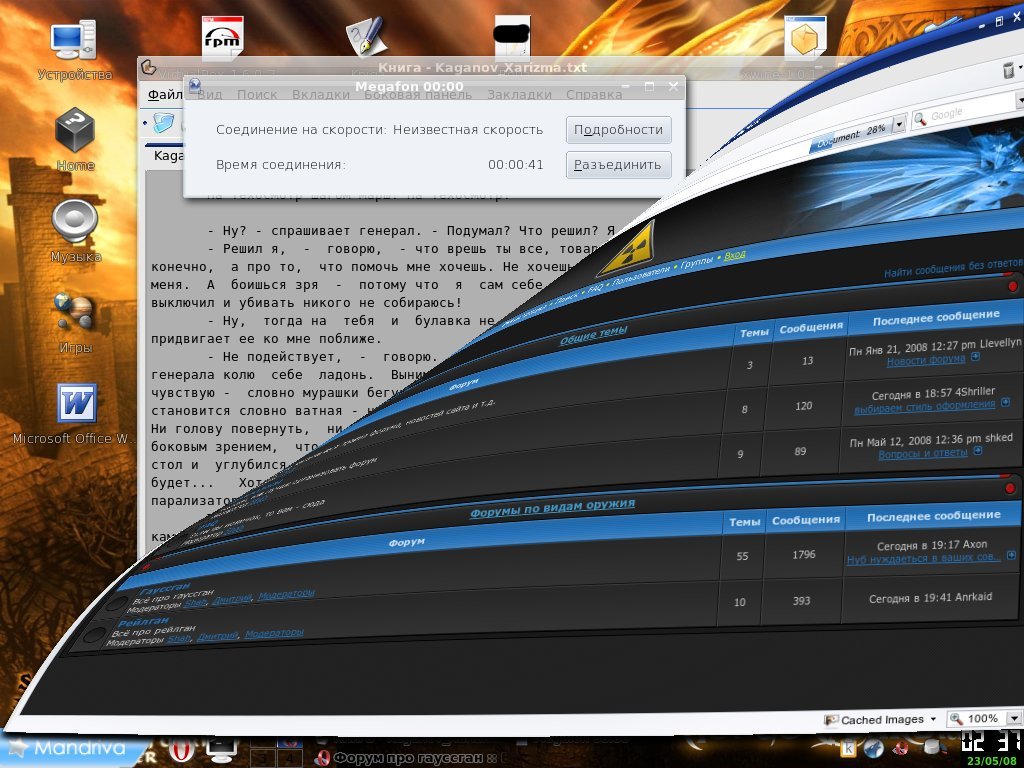
Task: Click the taskbar clock showing date 23/05/08
Action: (991, 748)
